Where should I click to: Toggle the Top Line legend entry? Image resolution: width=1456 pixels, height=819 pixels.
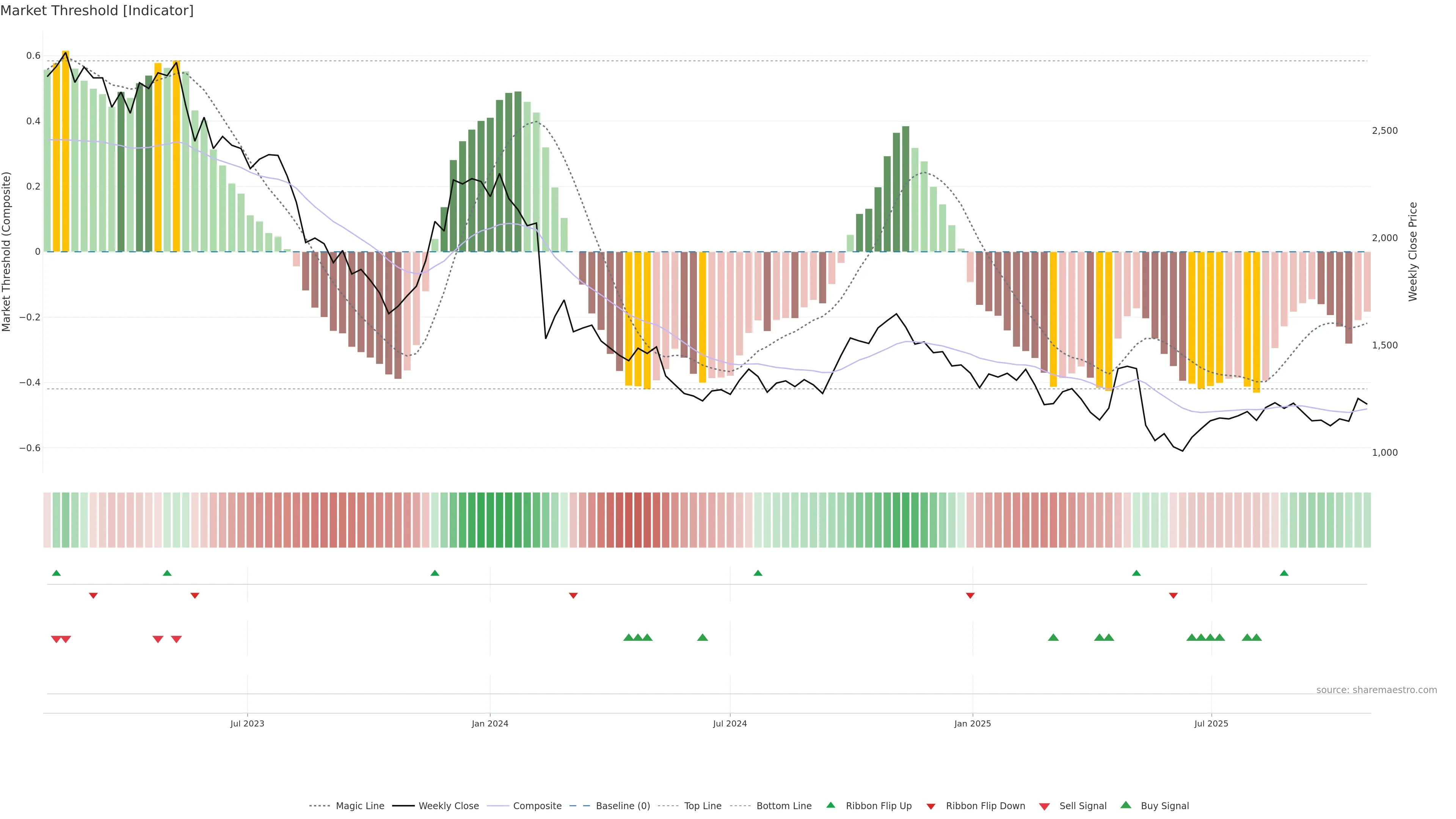point(702,805)
